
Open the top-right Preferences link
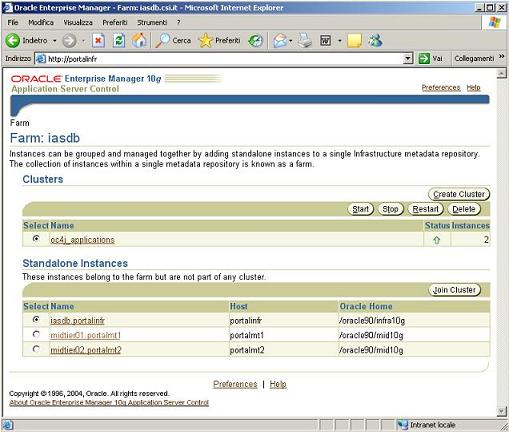point(441,87)
